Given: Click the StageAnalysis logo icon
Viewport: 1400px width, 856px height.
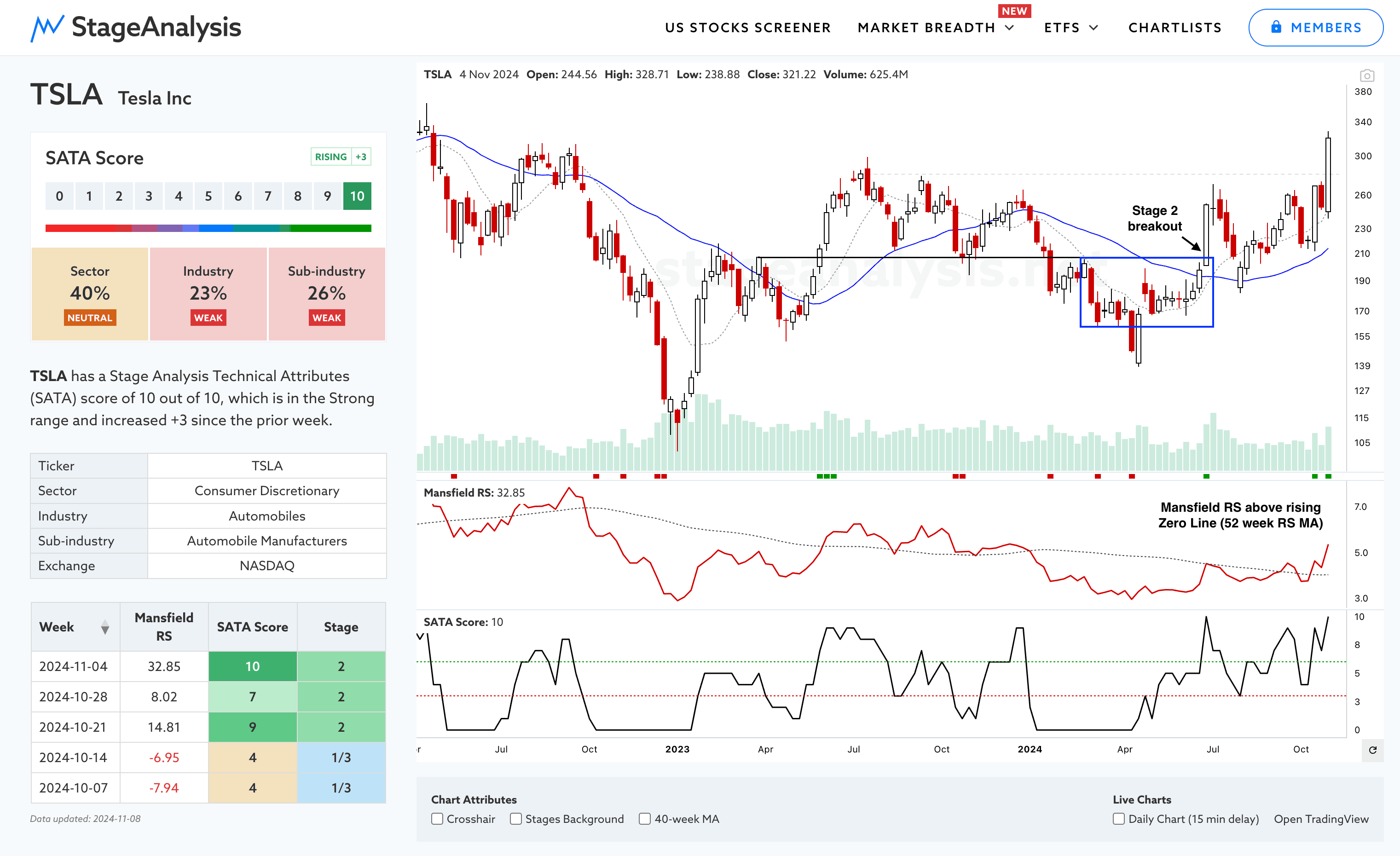Looking at the screenshot, I should pos(46,29).
